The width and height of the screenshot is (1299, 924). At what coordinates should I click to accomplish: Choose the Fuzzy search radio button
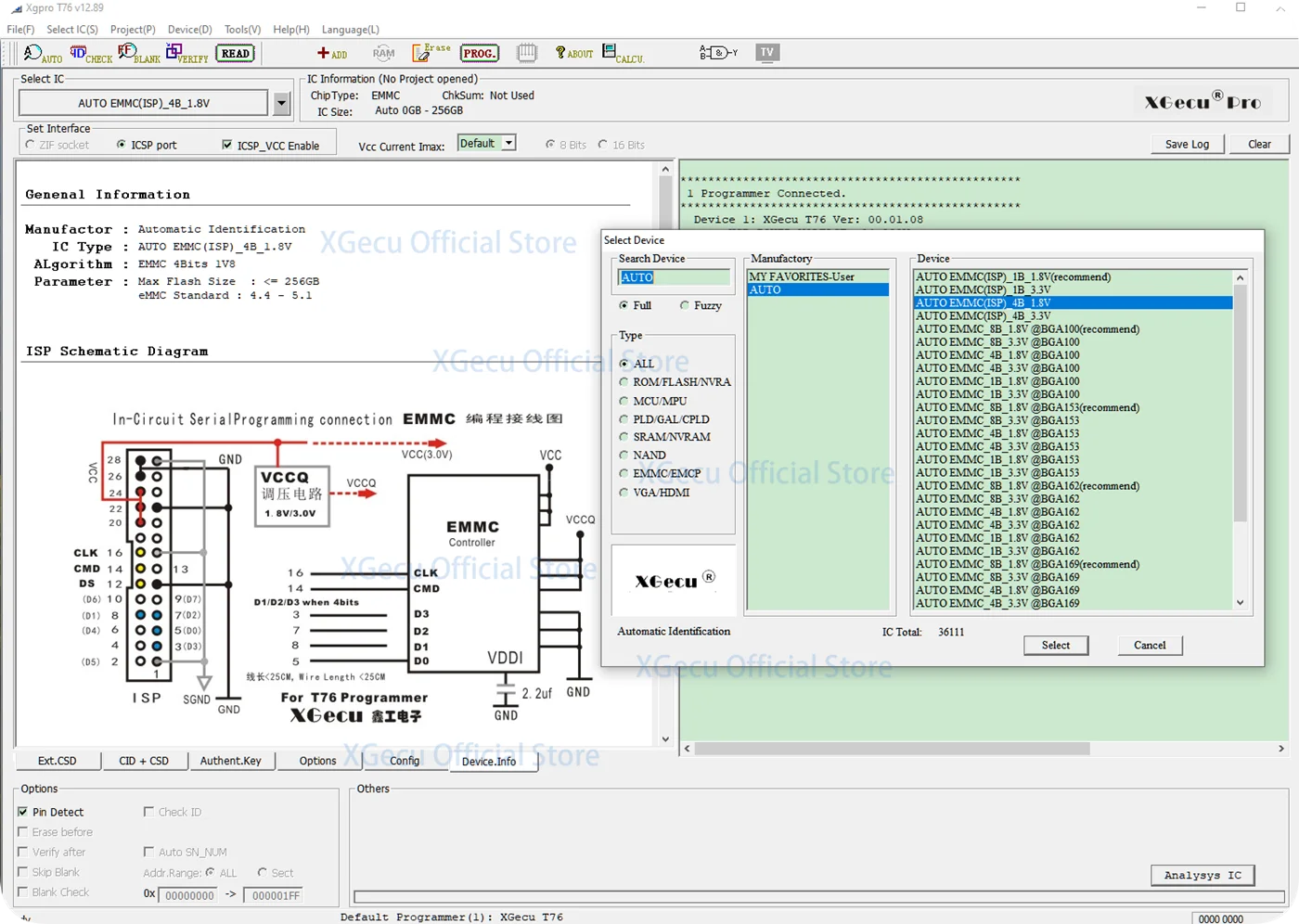coord(685,305)
